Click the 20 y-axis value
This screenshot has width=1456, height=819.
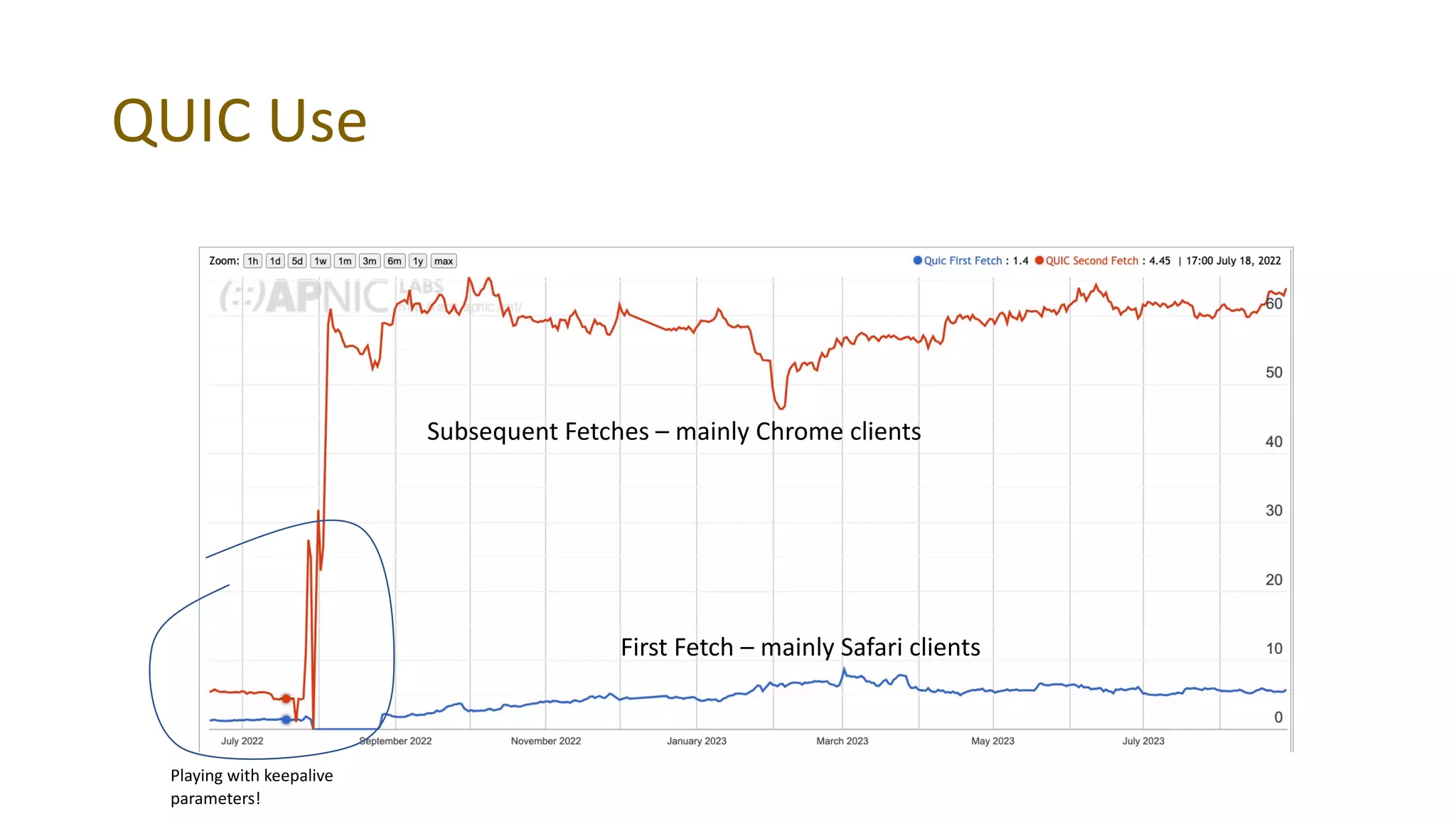coord(1274,579)
